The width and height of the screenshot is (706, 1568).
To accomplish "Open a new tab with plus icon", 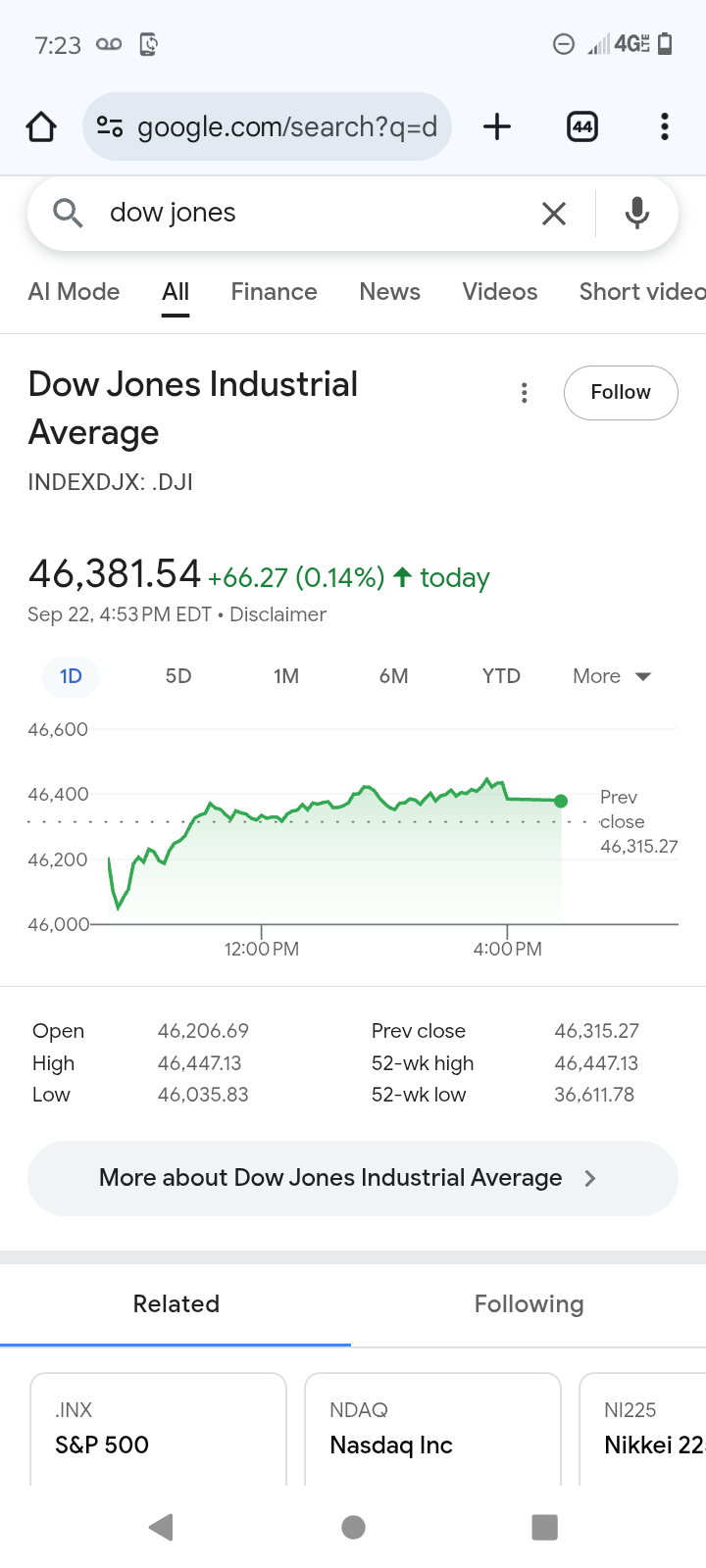I will [497, 126].
